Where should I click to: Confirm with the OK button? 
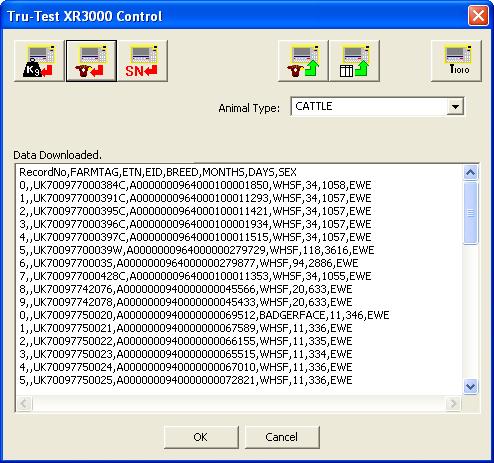[201, 437]
